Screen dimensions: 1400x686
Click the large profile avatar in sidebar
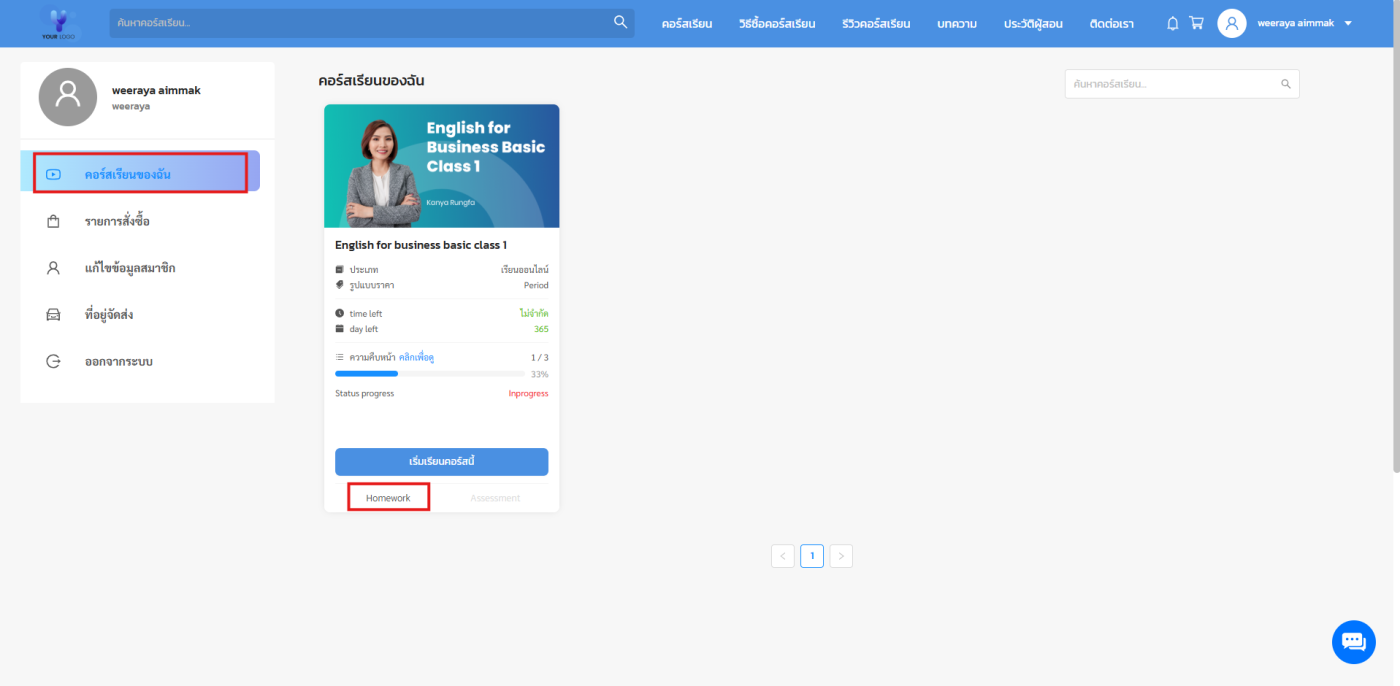[x=68, y=97]
